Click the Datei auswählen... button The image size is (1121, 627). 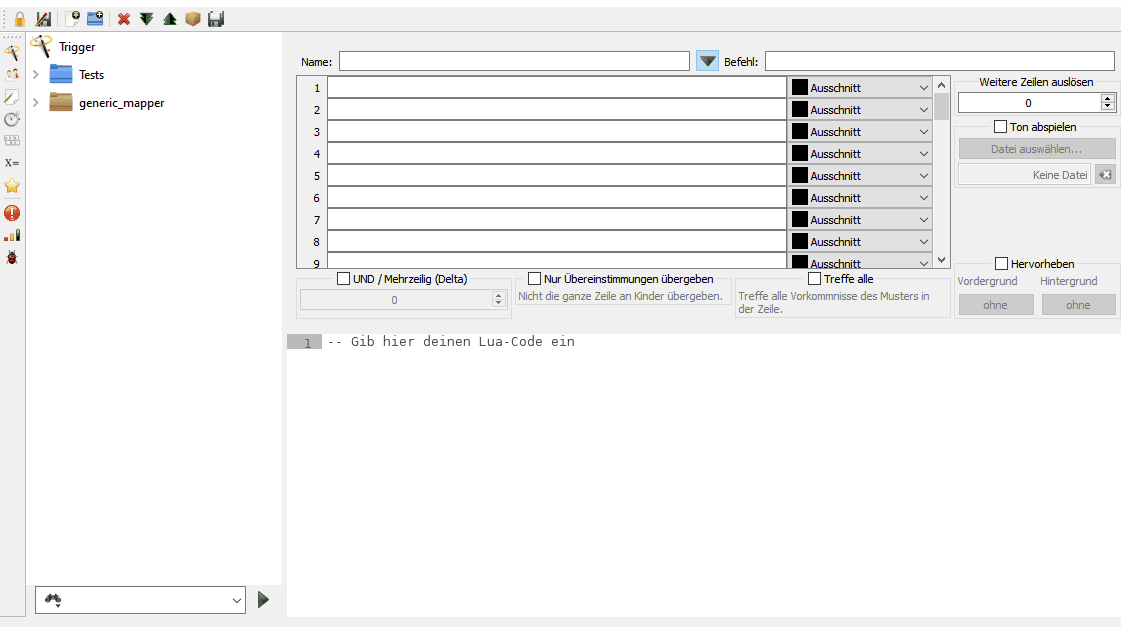(1037, 149)
